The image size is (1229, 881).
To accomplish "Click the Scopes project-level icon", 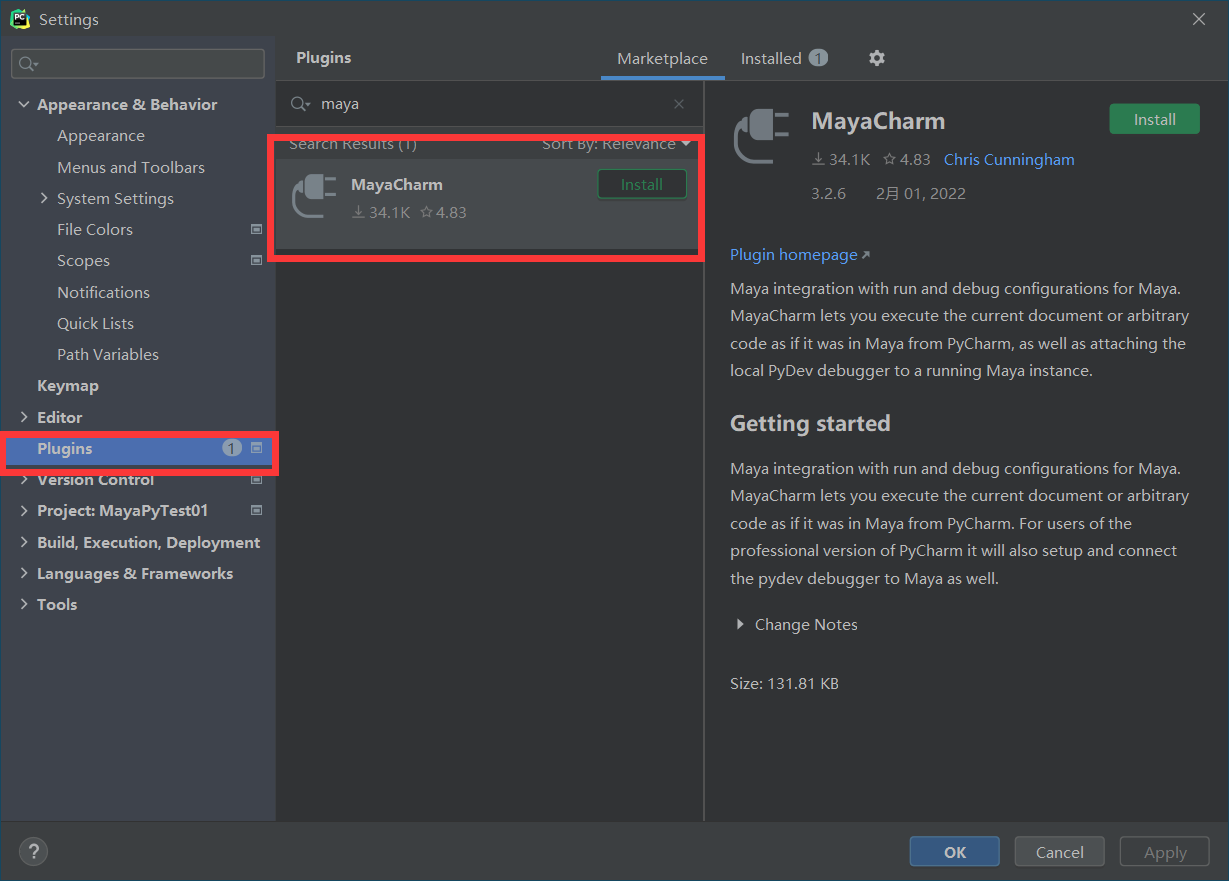I will 256,260.
